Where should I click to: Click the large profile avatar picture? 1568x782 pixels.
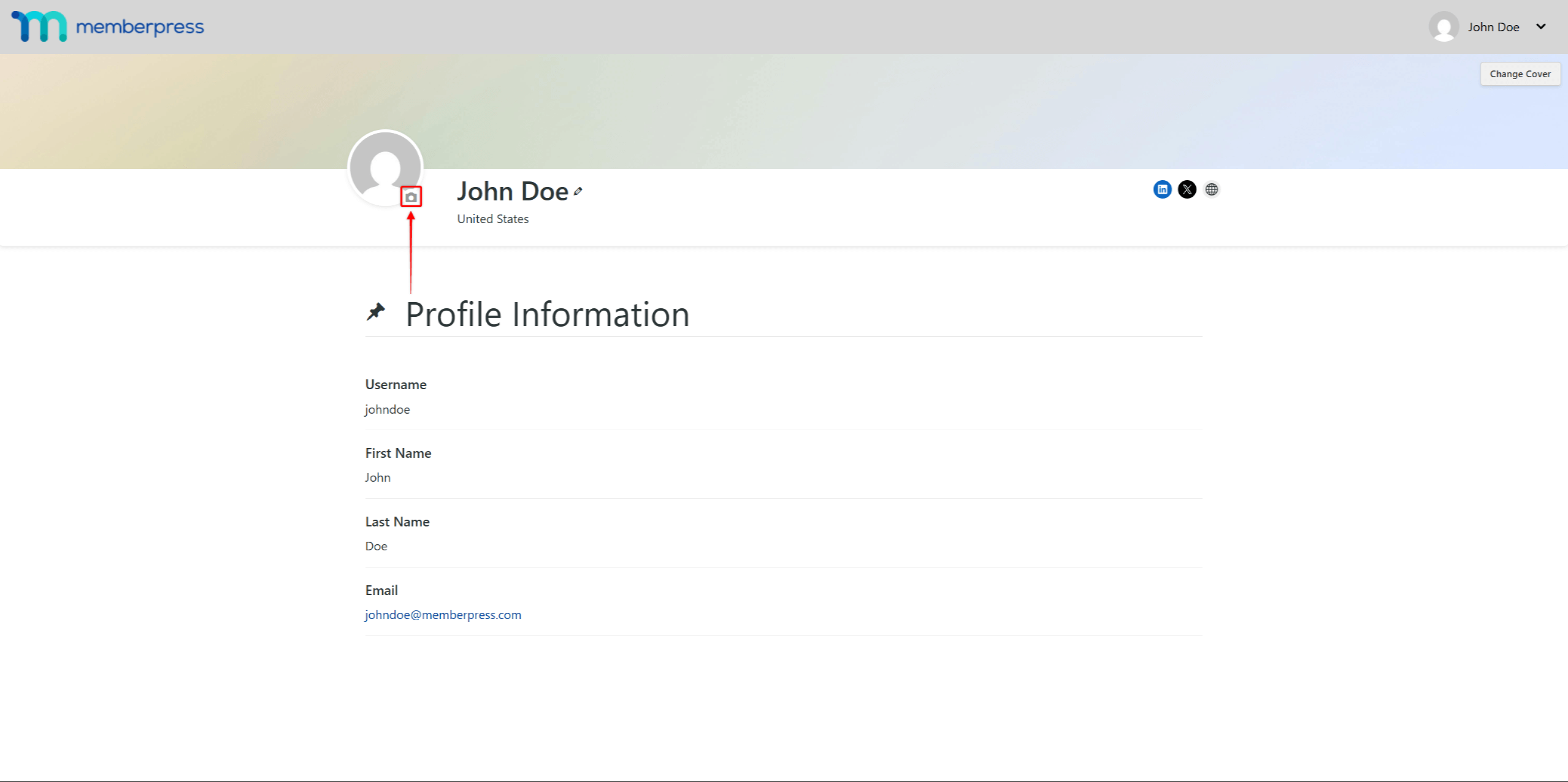[384, 162]
